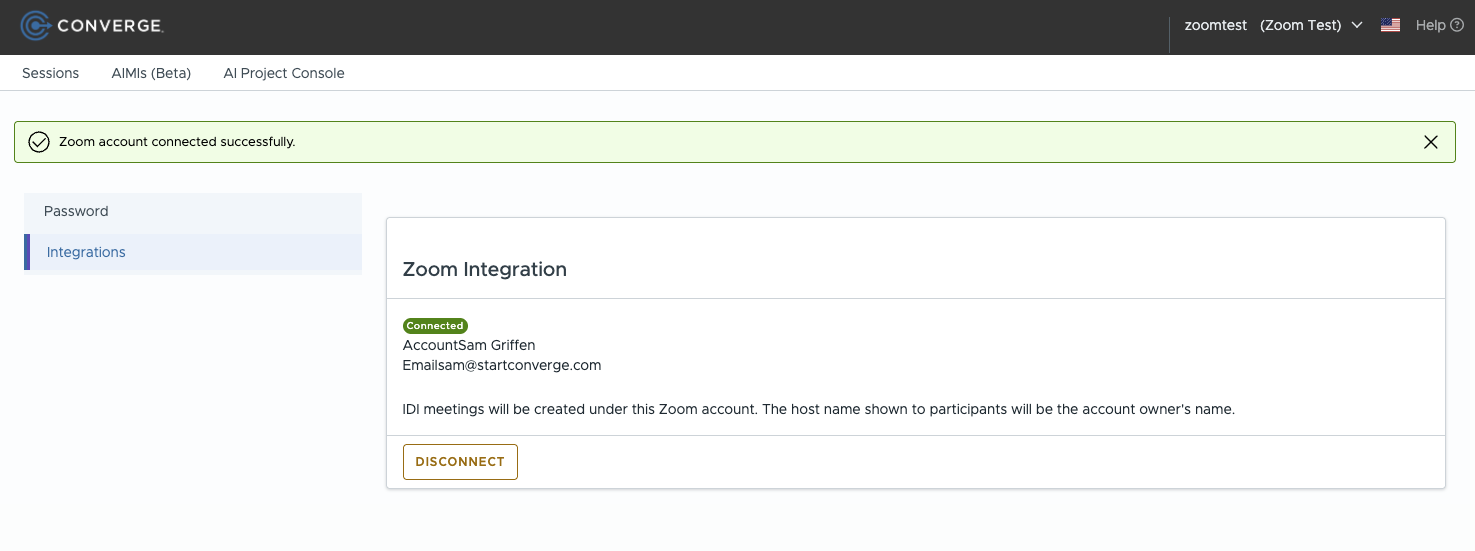Open the Help link

1430,26
